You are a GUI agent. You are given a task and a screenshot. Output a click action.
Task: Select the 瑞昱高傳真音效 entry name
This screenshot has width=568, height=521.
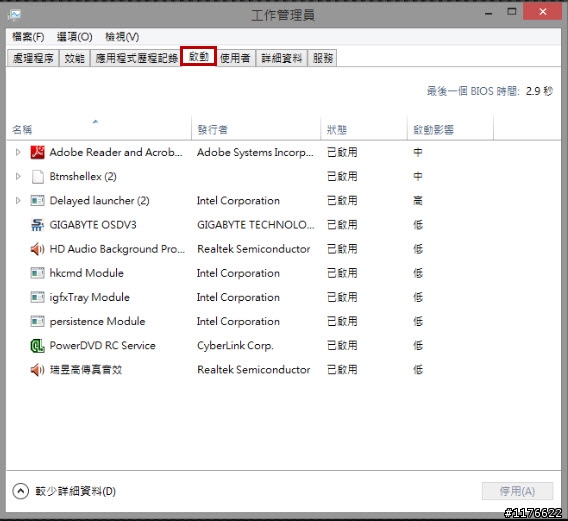[x=86, y=370]
